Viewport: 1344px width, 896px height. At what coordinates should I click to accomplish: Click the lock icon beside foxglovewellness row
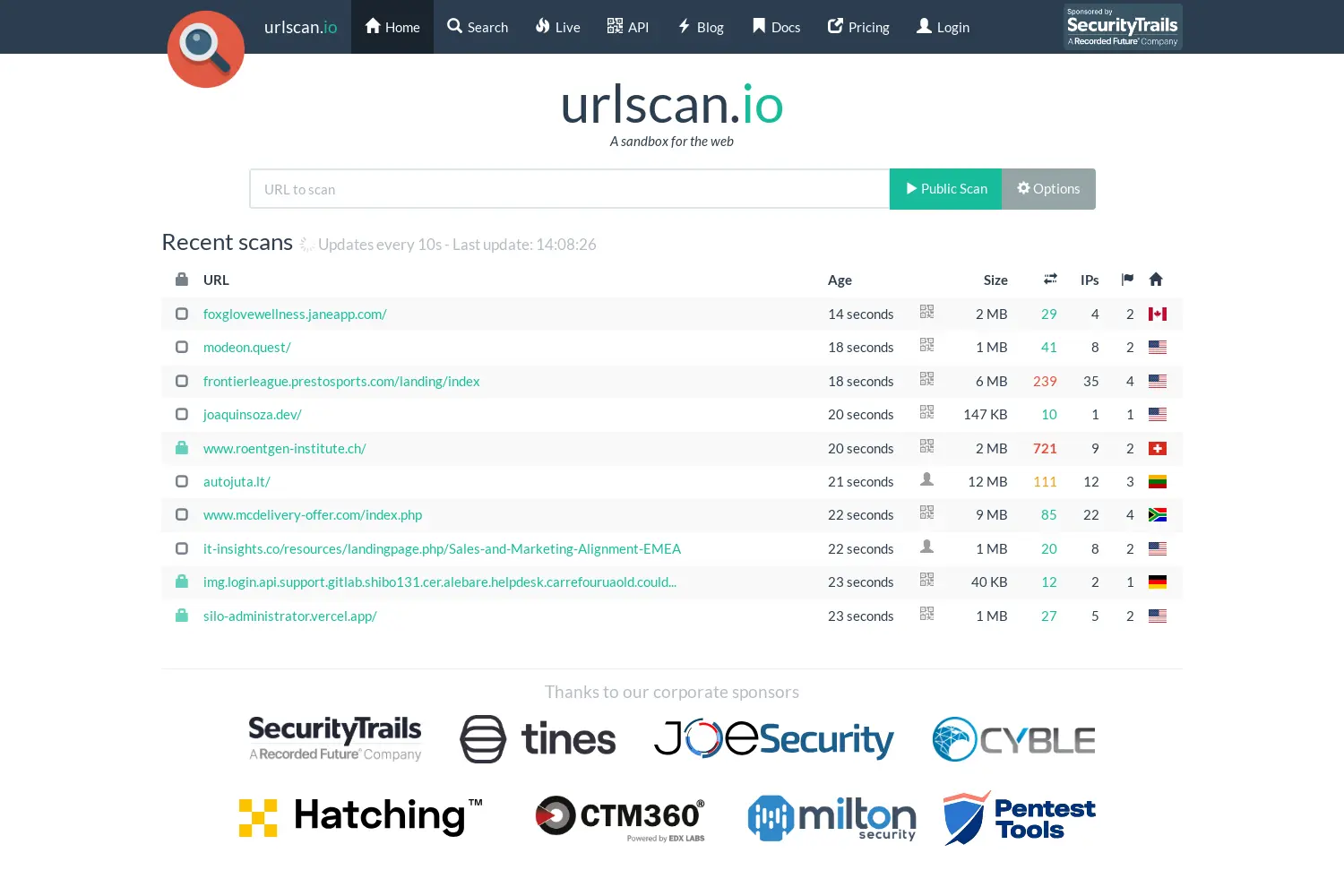tap(182, 314)
